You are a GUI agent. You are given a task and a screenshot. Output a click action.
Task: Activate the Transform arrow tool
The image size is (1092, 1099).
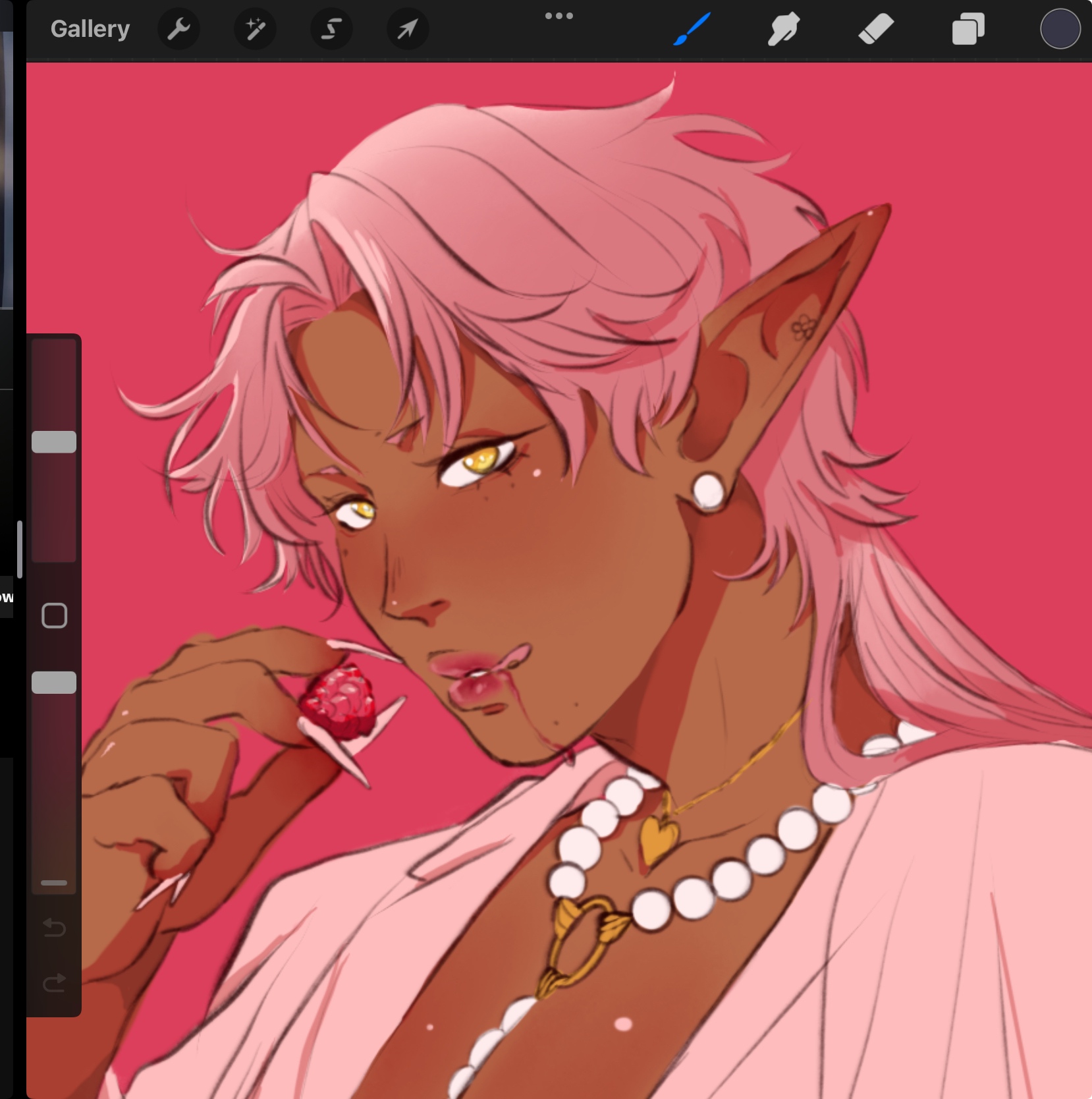(408, 29)
